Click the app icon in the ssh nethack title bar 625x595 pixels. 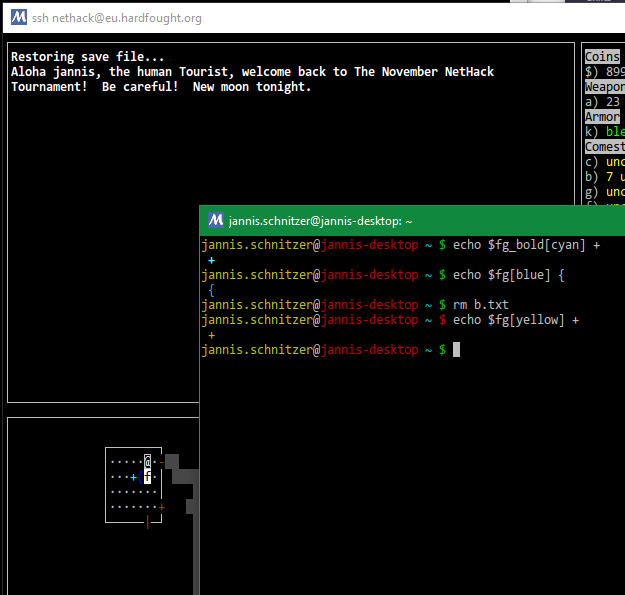[x=18, y=17]
